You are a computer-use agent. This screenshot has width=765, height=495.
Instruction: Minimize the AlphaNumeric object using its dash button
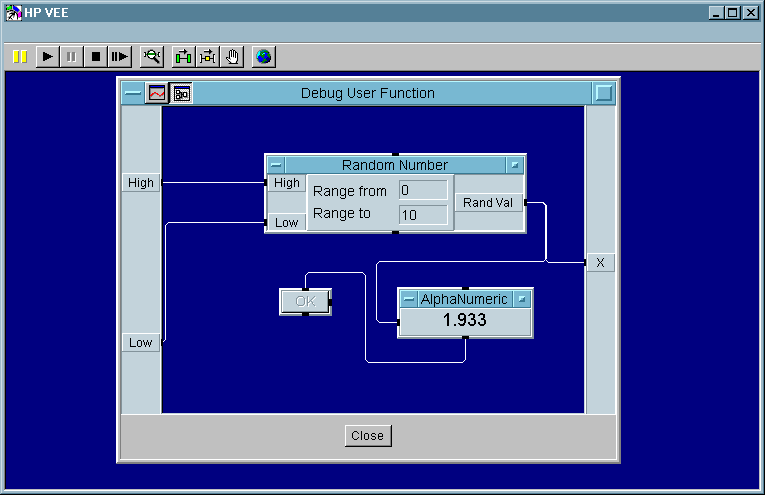[409, 299]
